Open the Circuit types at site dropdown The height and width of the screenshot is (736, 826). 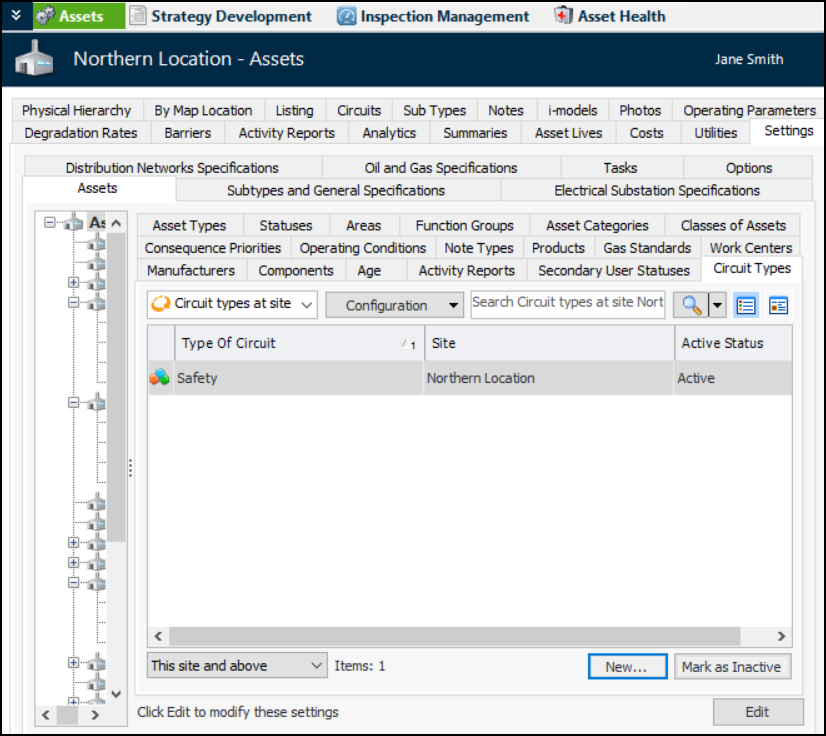point(232,305)
